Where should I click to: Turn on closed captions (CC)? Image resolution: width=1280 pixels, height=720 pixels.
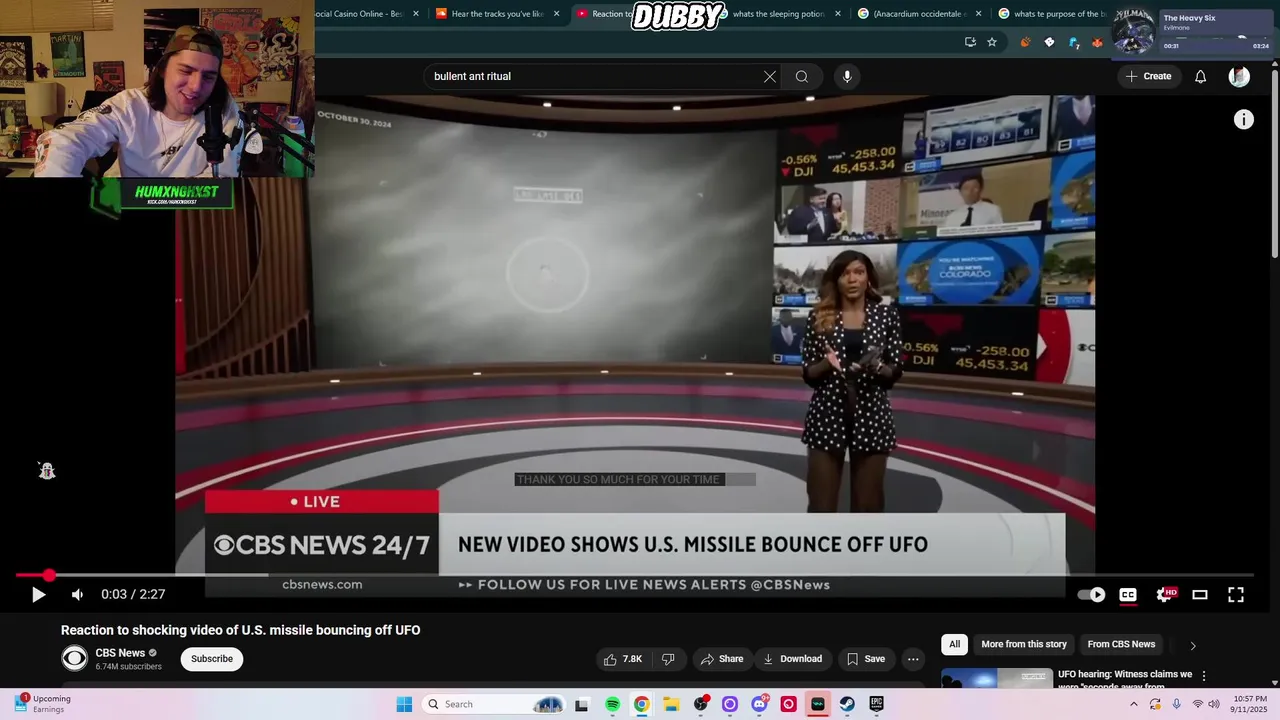coord(1128,594)
